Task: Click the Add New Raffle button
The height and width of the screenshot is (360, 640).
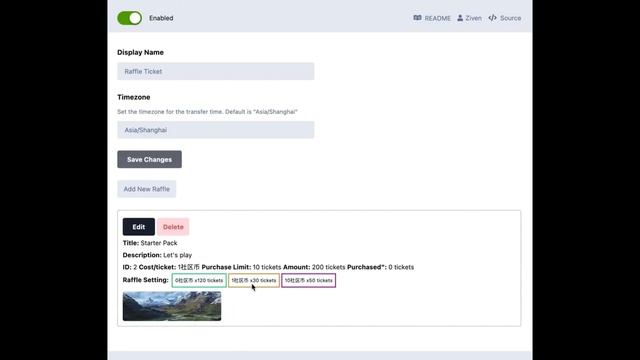Action: click(x=147, y=189)
